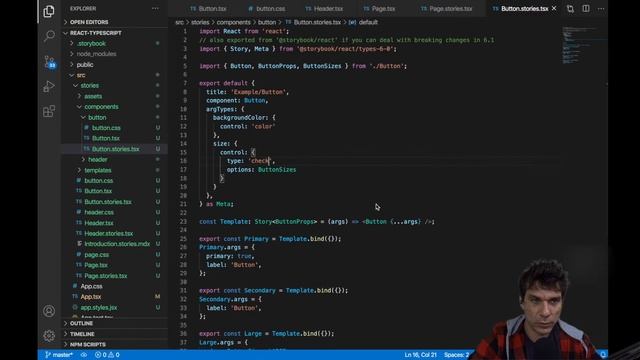Image resolution: width=640 pixels, height=360 pixels.
Task: Switch to the button.css tab
Action: 267,9
